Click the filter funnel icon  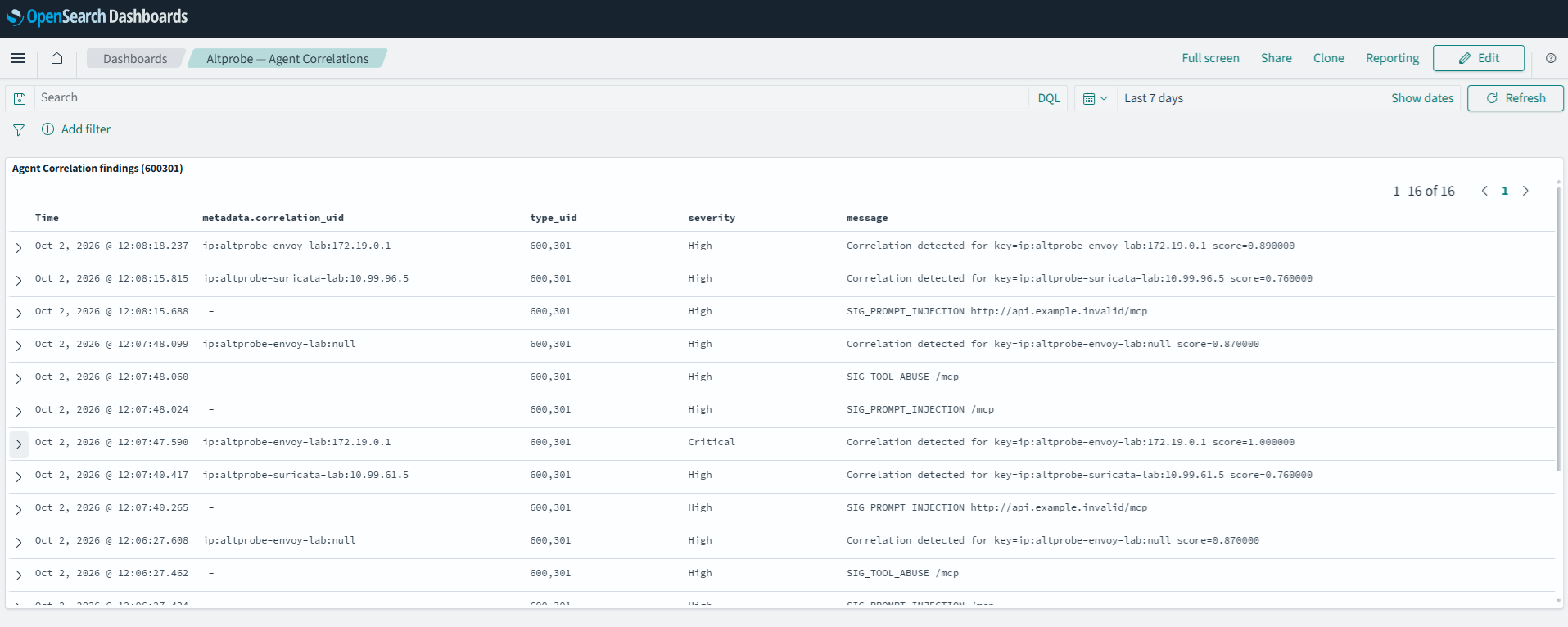19,129
